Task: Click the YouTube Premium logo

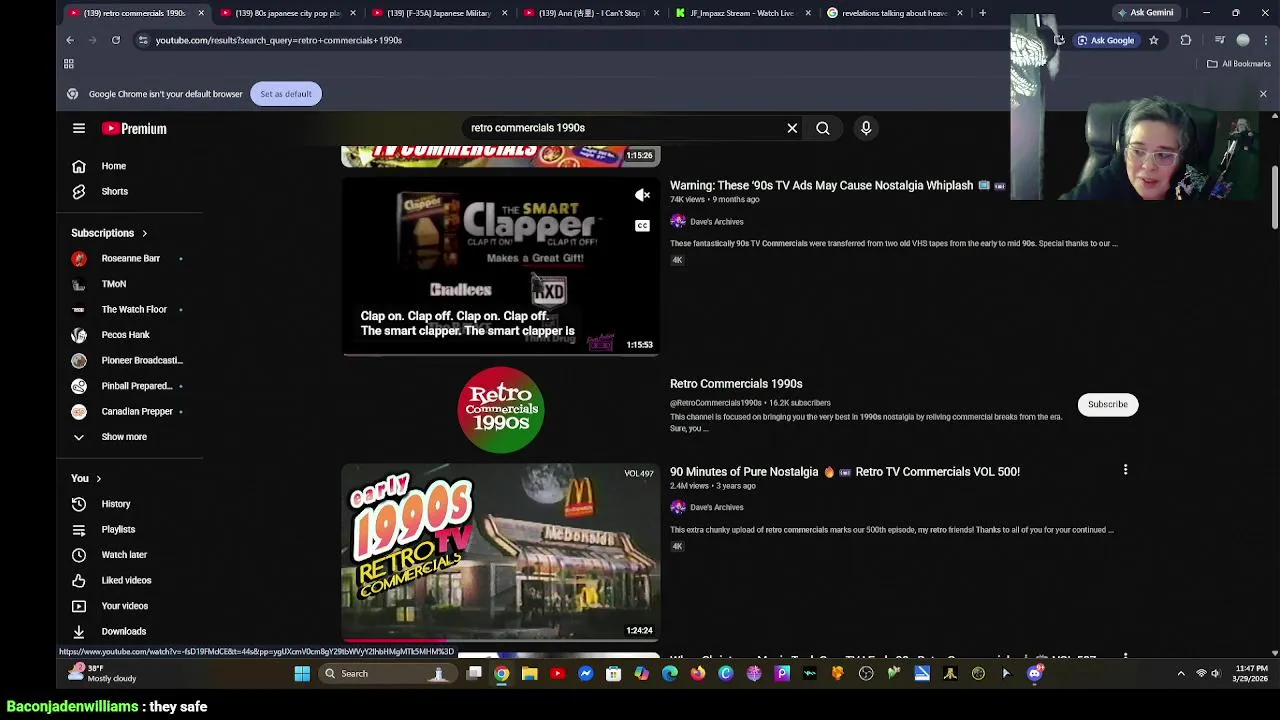Action: tap(134, 128)
